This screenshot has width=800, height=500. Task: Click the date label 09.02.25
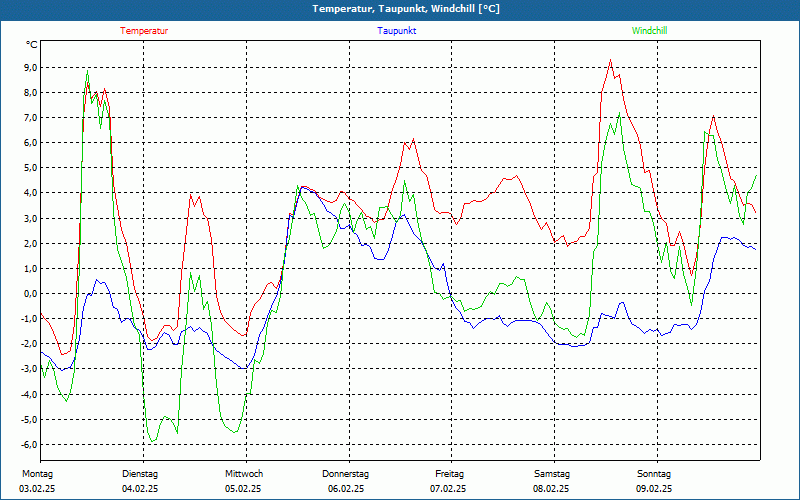654,489
